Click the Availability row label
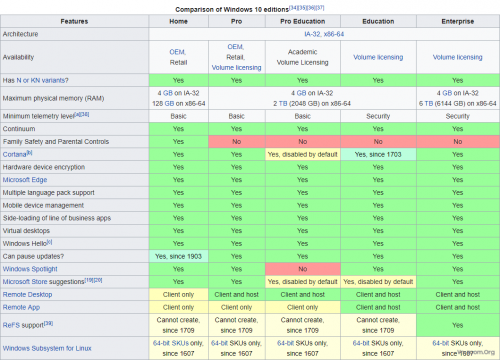 click(18, 57)
